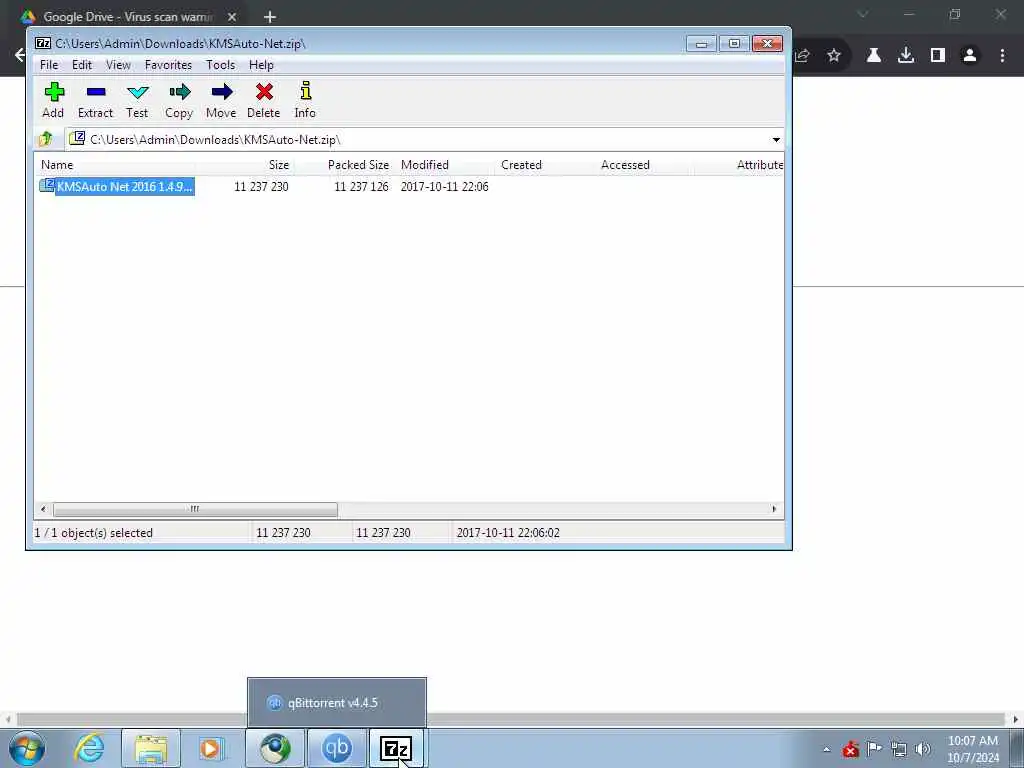Go up one folder level in 7-Zip

tap(46, 139)
